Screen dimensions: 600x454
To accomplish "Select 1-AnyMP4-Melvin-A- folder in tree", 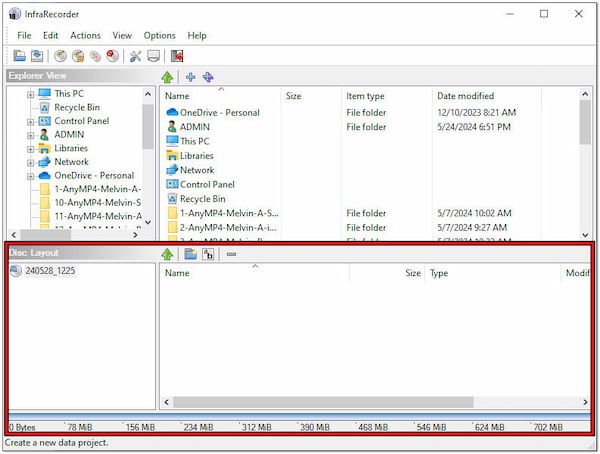I will click(98, 189).
